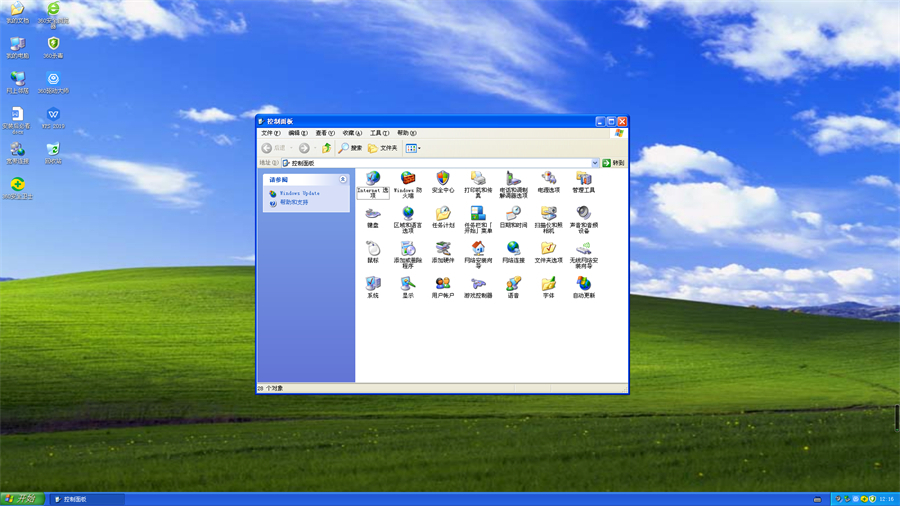Open the Back button history arrow
This screenshot has height=506, width=900.
click(x=292, y=148)
